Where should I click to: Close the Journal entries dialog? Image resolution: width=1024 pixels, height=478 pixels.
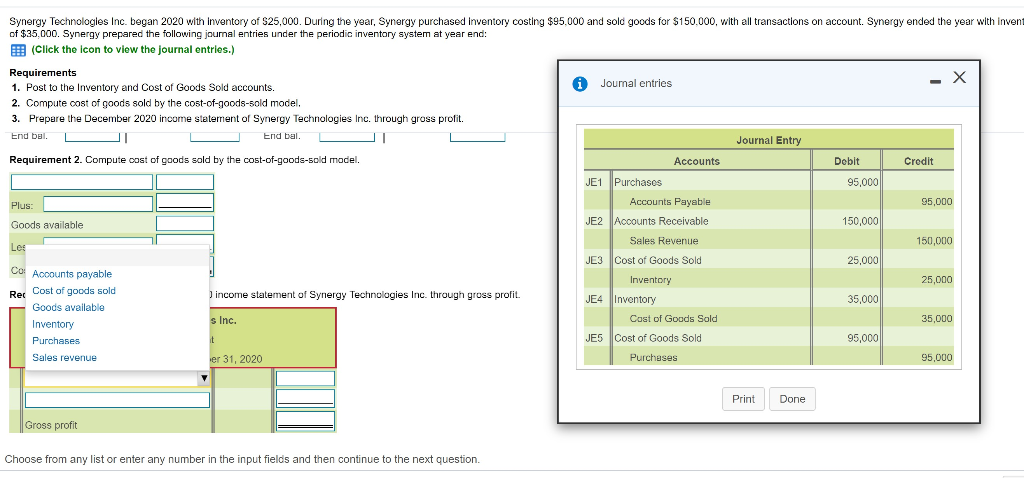(x=959, y=78)
